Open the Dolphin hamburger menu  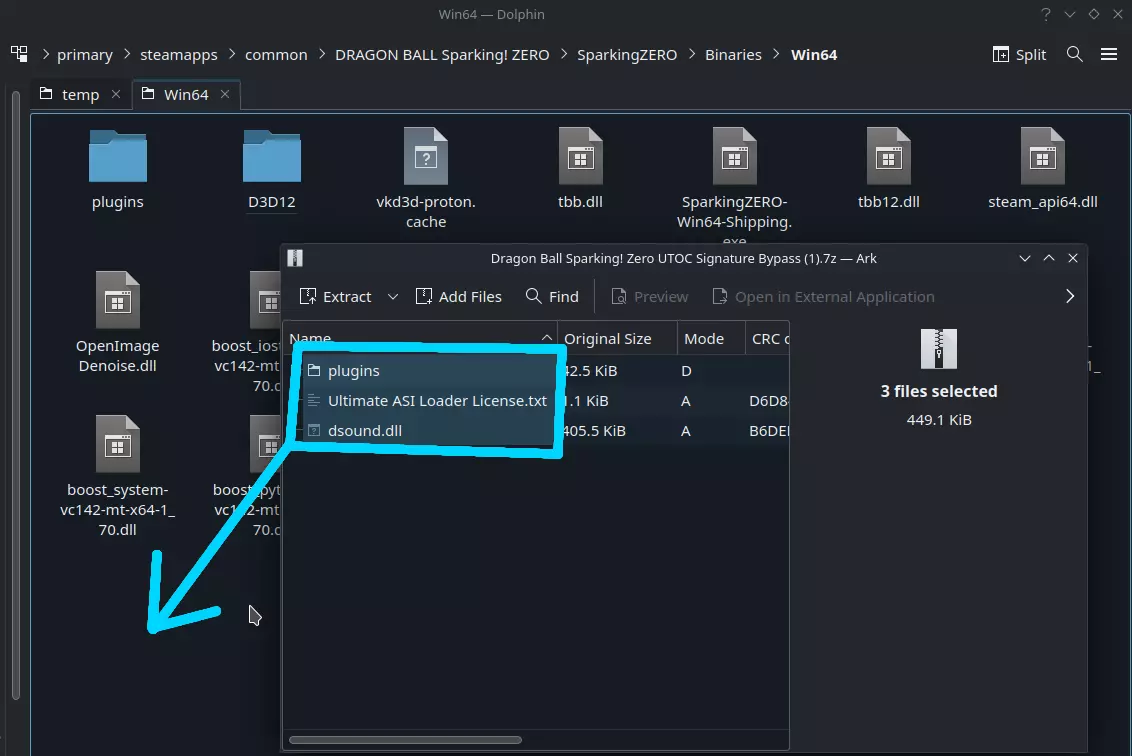pos(1109,54)
